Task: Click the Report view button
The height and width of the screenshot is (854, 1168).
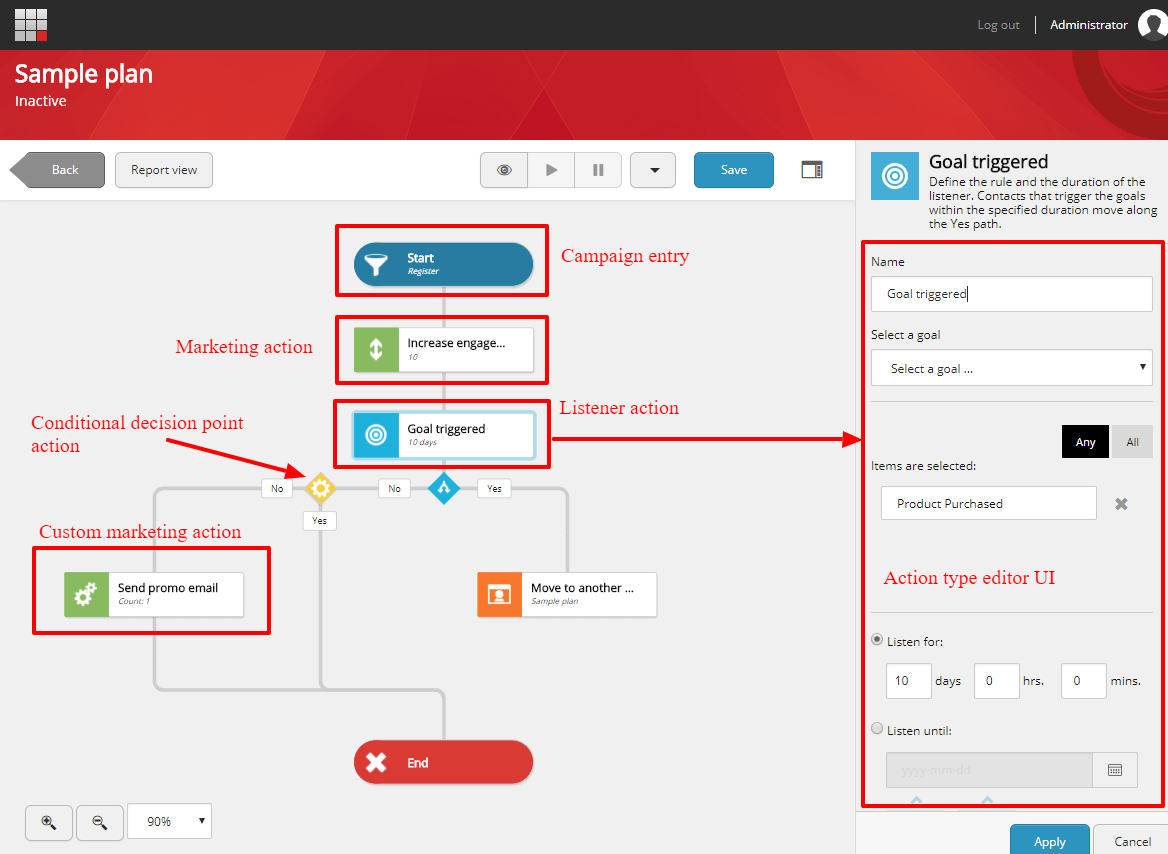Action: (x=164, y=170)
